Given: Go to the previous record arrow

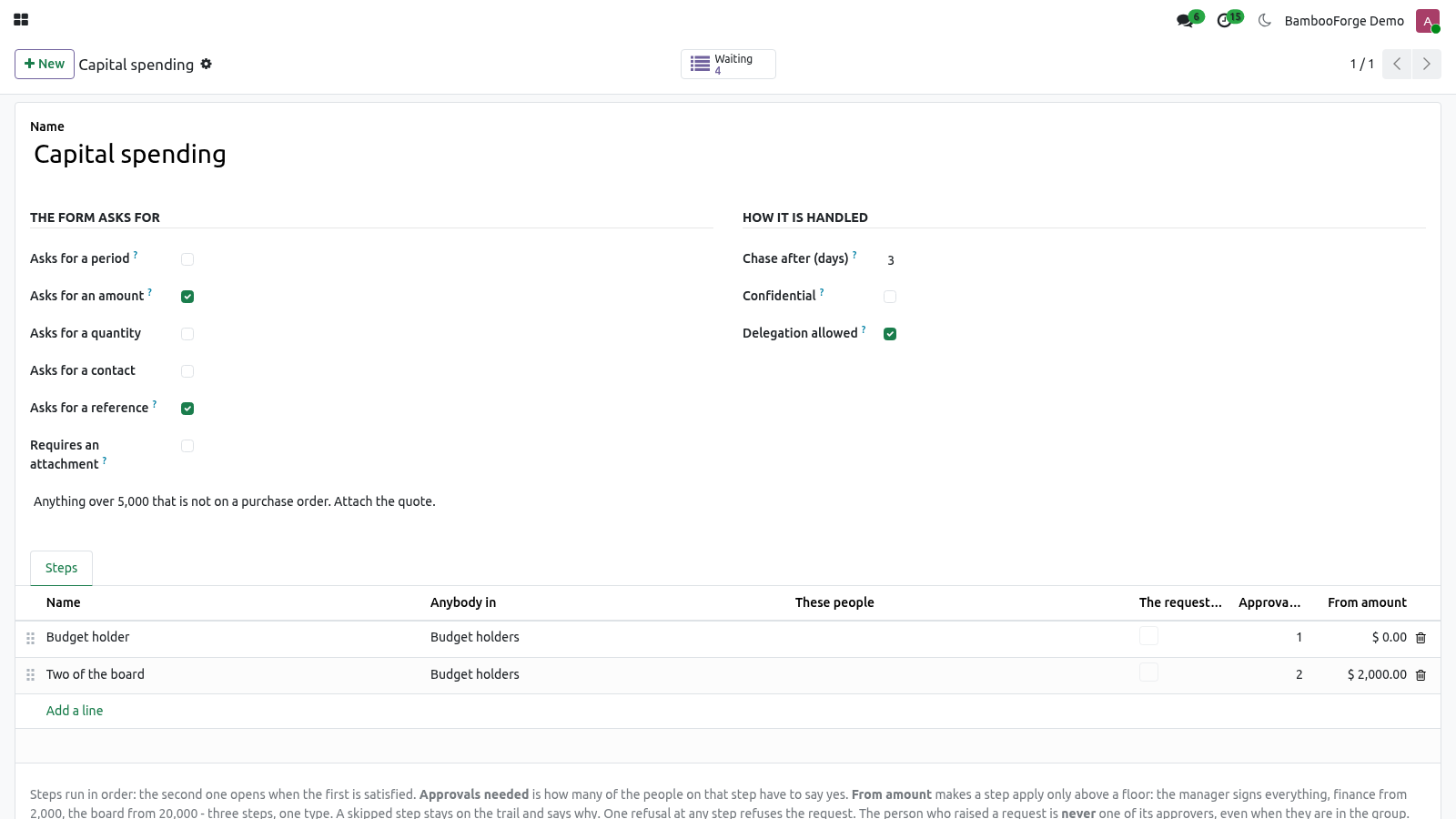Looking at the screenshot, I should pos(1397,64).
